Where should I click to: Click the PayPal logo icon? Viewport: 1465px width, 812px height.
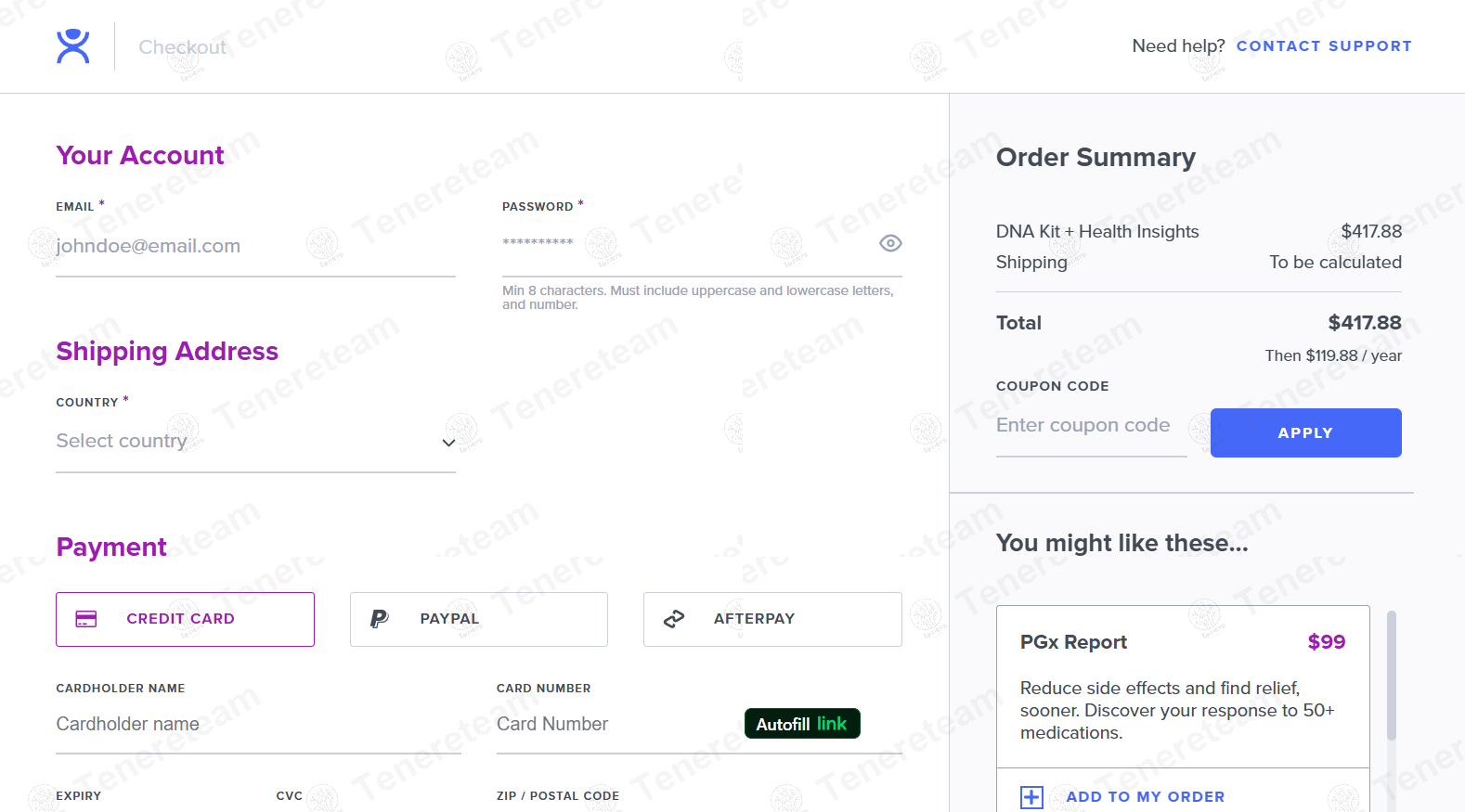click(379, 619)
